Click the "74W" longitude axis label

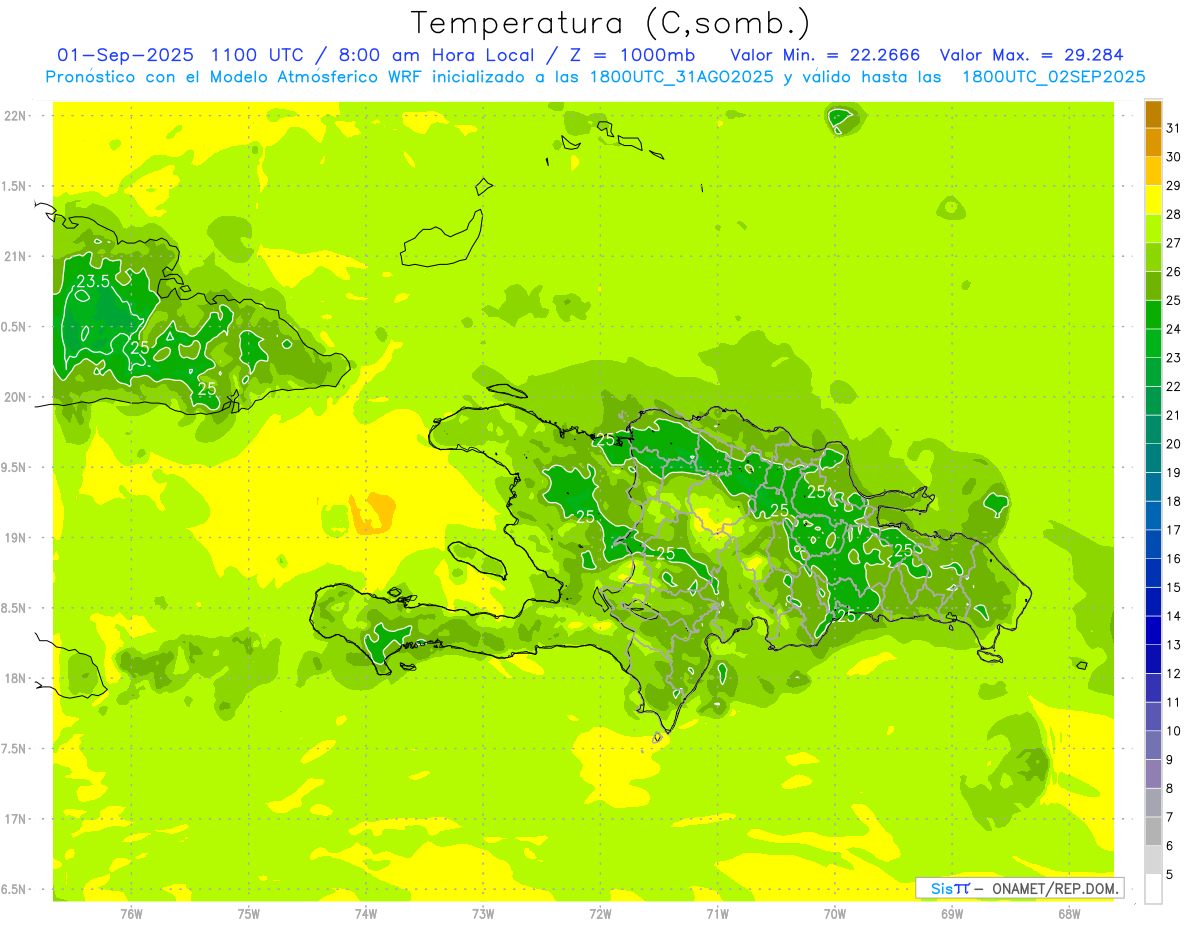tap(366, 914)
